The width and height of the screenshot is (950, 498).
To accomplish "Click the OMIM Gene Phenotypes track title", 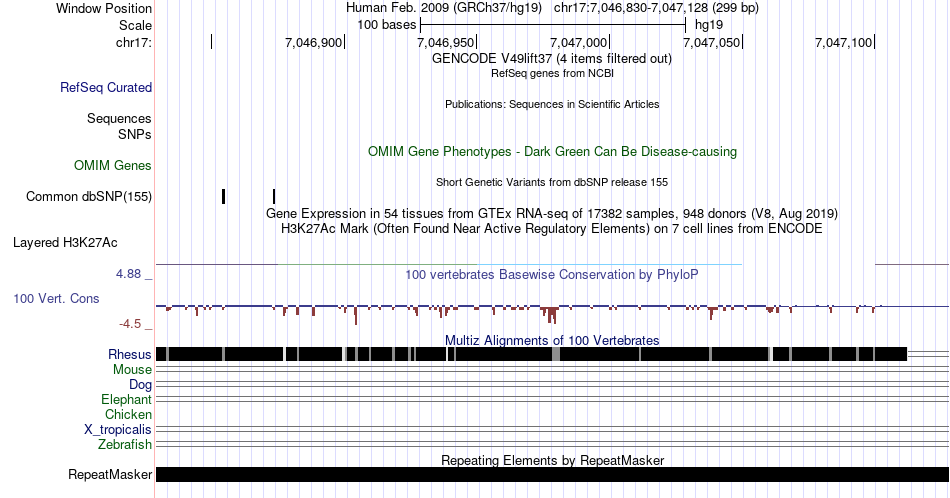I will click(x=552, y=151).
